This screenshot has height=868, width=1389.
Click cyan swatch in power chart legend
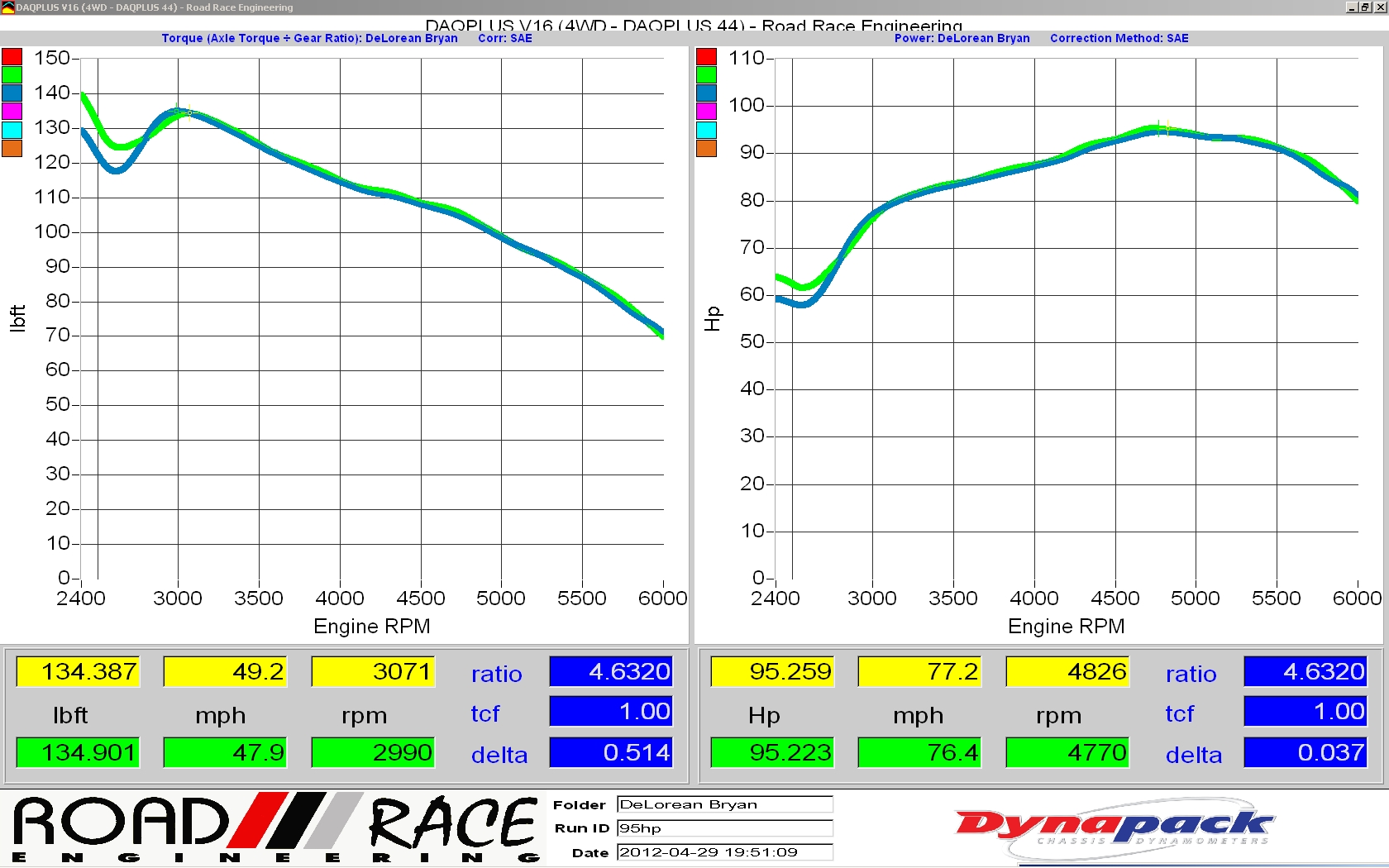click(x=706, y=130)
